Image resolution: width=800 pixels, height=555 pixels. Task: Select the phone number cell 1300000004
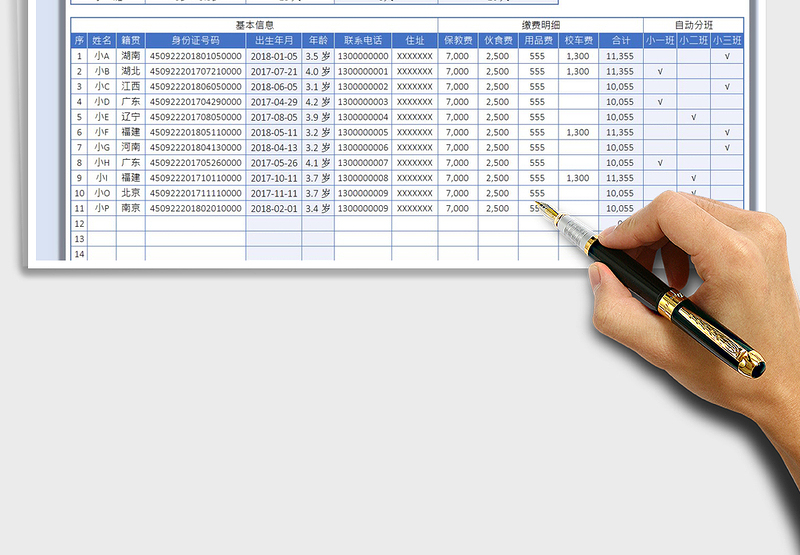pyautogui.click(x=362, y=117)
